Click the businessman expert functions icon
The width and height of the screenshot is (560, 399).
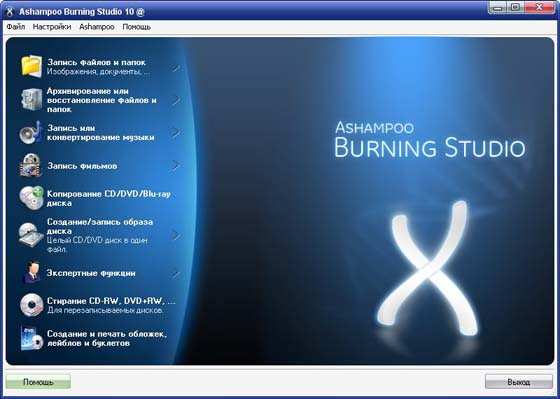click(31, 272)
